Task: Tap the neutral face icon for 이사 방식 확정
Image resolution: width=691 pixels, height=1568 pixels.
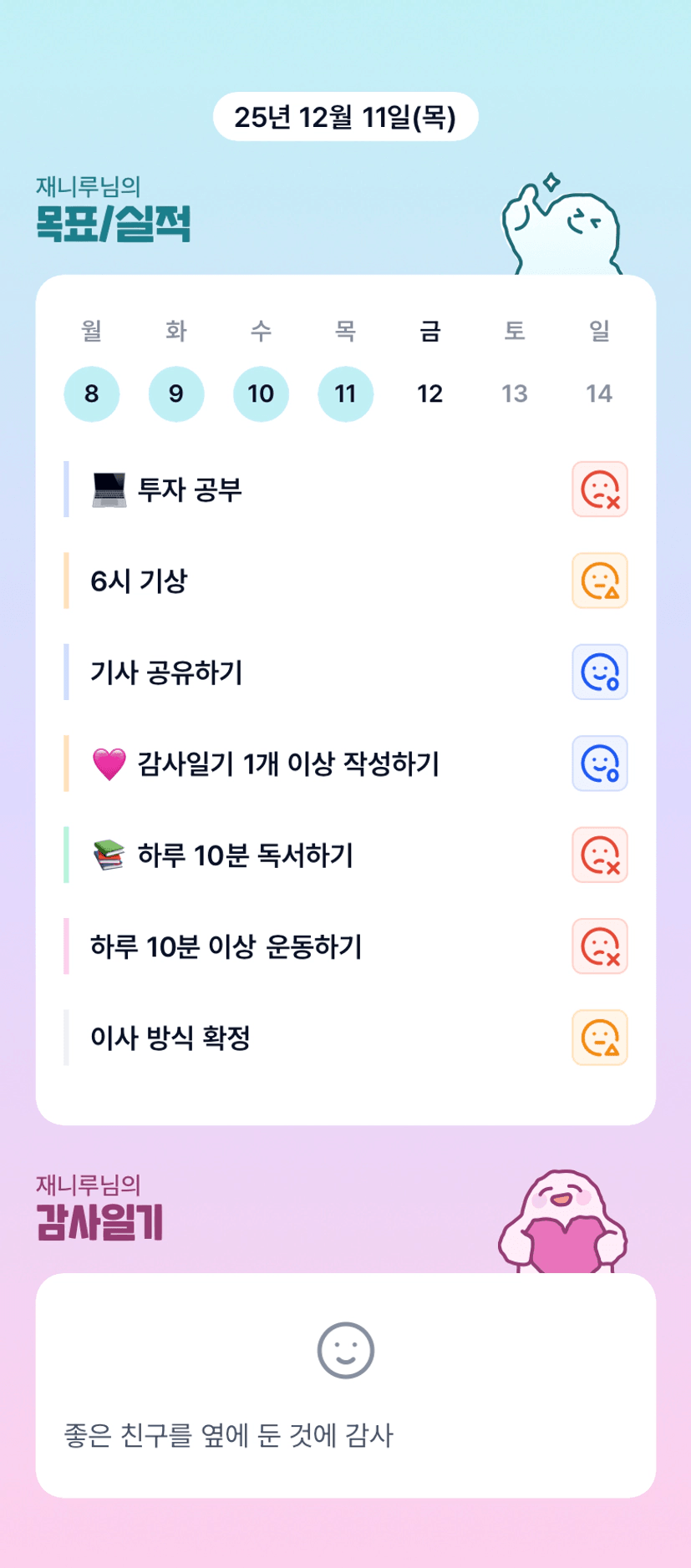Action: tap(599, 1038)
